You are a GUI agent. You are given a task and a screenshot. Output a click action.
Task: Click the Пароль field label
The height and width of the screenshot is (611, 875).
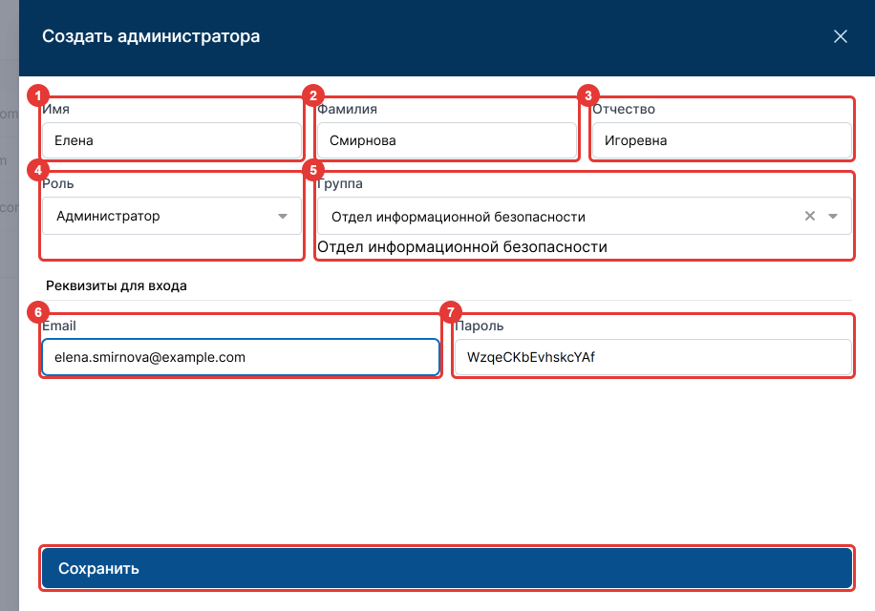(x=479, y=326)
